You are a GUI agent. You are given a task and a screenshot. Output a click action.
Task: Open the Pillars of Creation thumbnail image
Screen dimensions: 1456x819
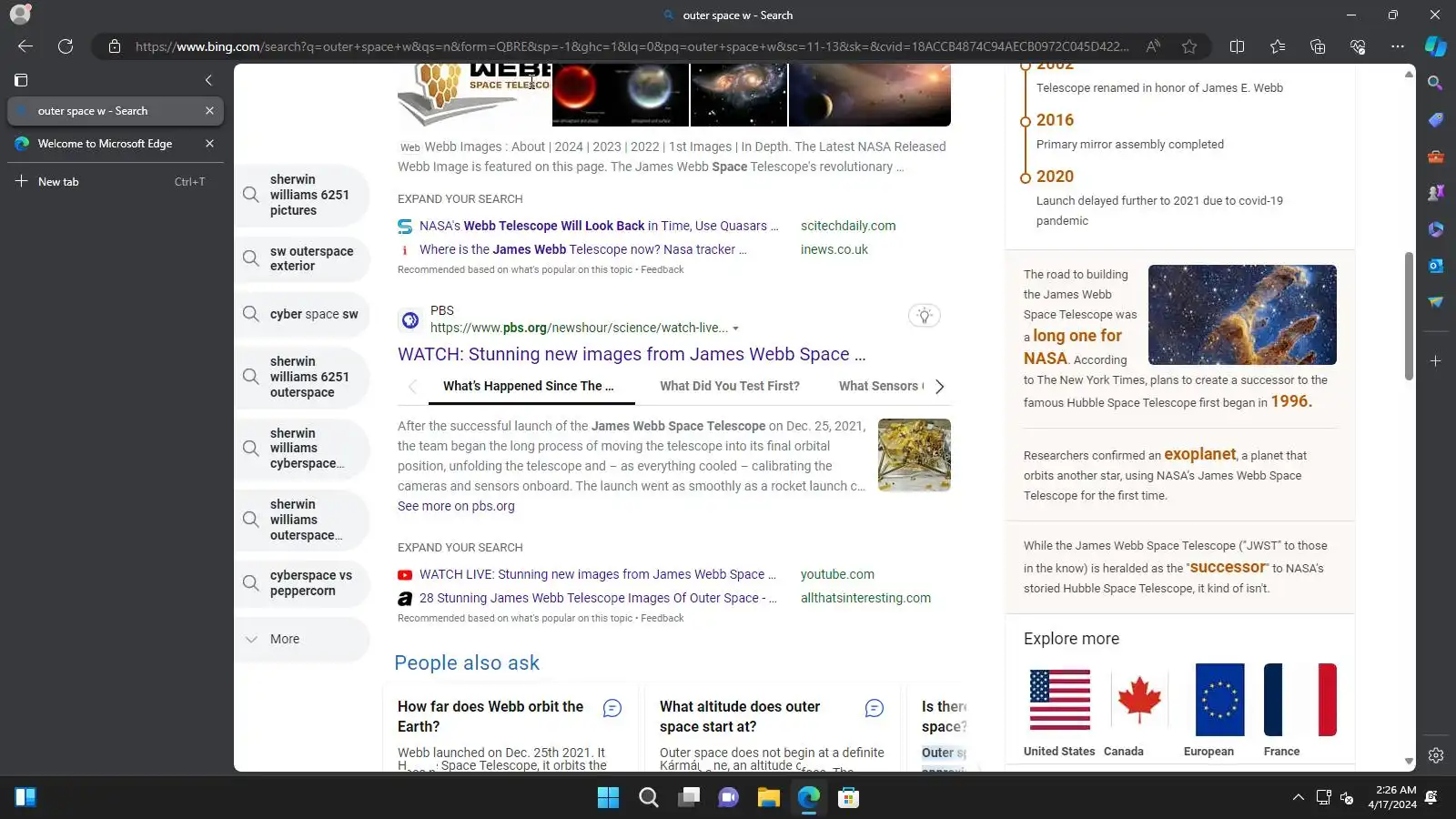(1242, 315)
